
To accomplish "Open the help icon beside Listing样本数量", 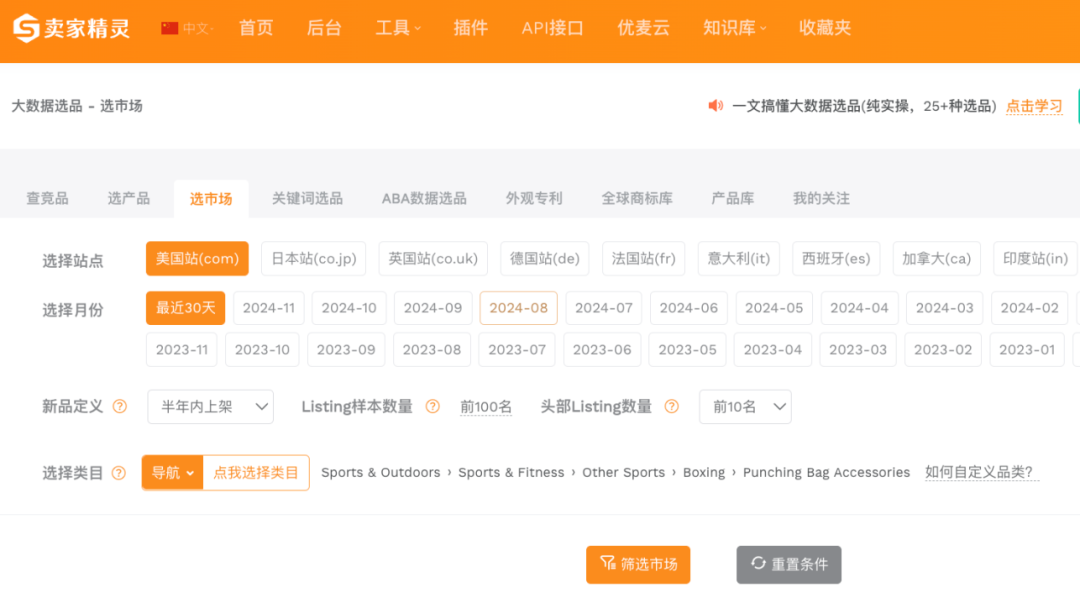I will (x=433, y=407).
